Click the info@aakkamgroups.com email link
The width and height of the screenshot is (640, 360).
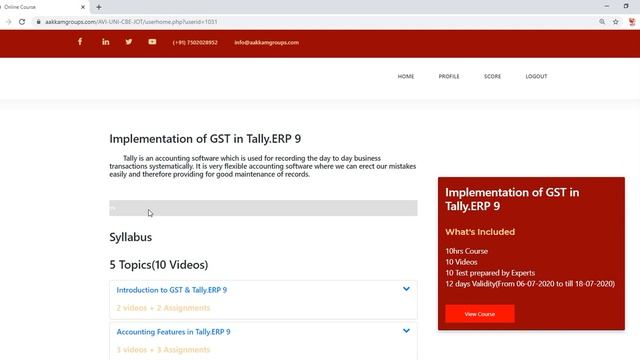coord(267,42)
